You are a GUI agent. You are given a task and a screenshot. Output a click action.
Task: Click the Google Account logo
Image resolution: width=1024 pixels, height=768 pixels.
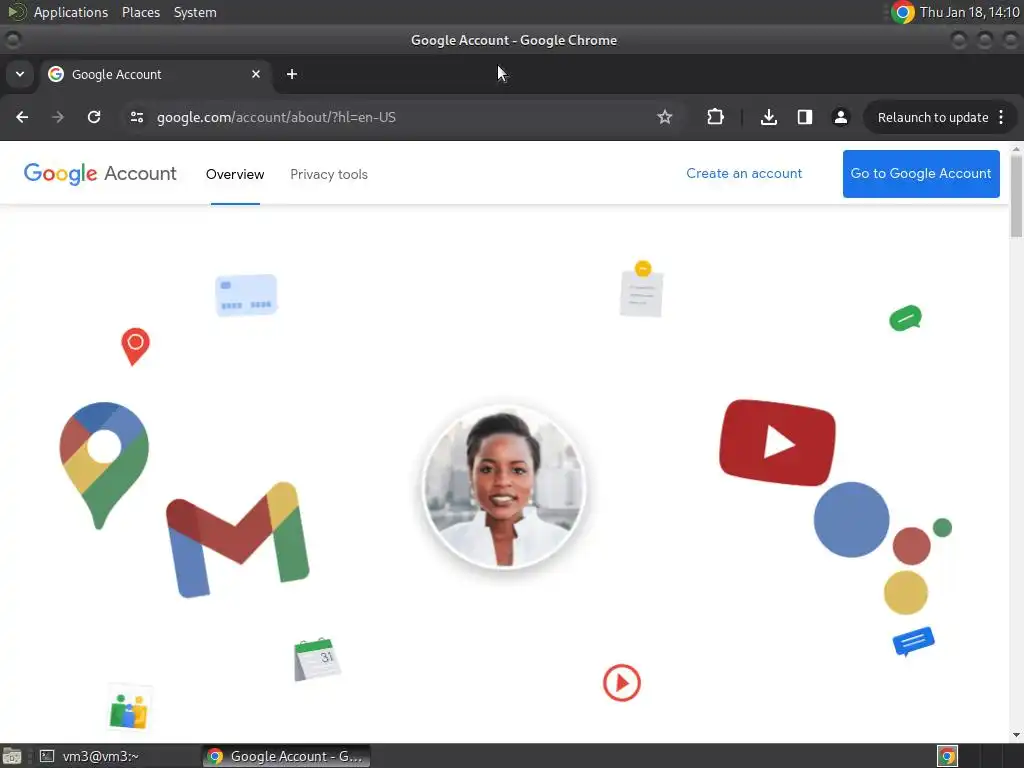click(x=100, y=174)
